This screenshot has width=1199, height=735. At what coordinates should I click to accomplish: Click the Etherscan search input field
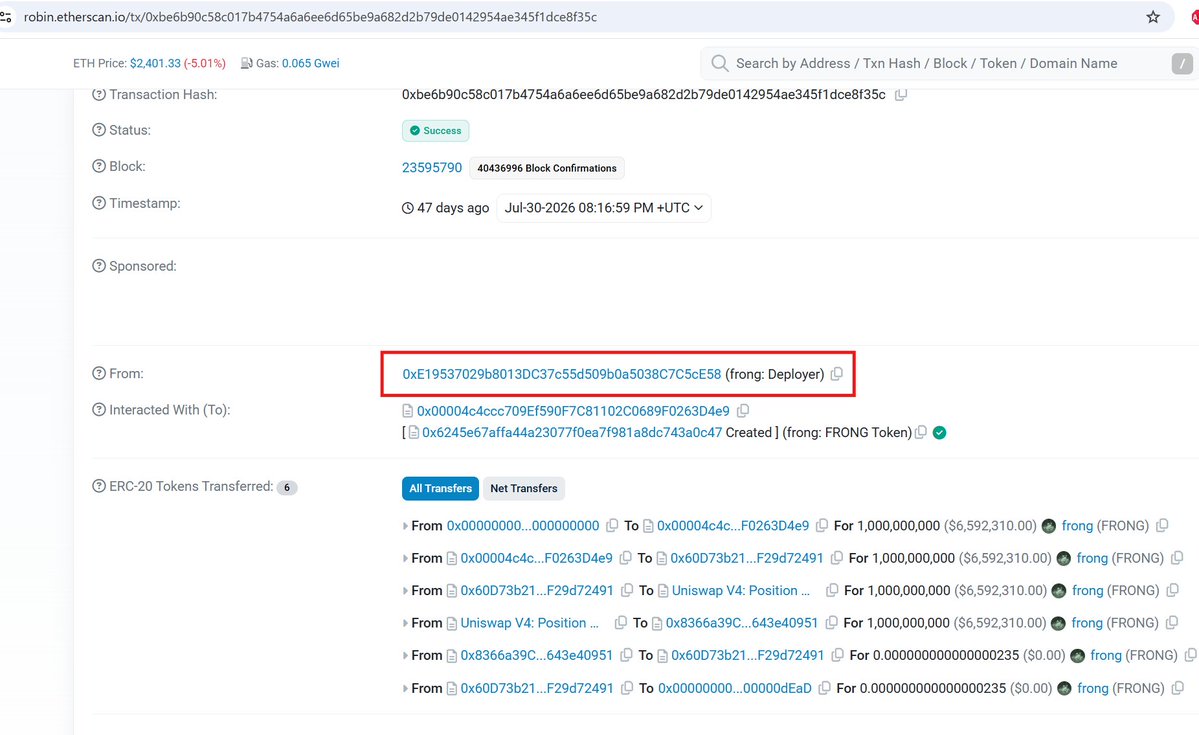pos(948,63)
